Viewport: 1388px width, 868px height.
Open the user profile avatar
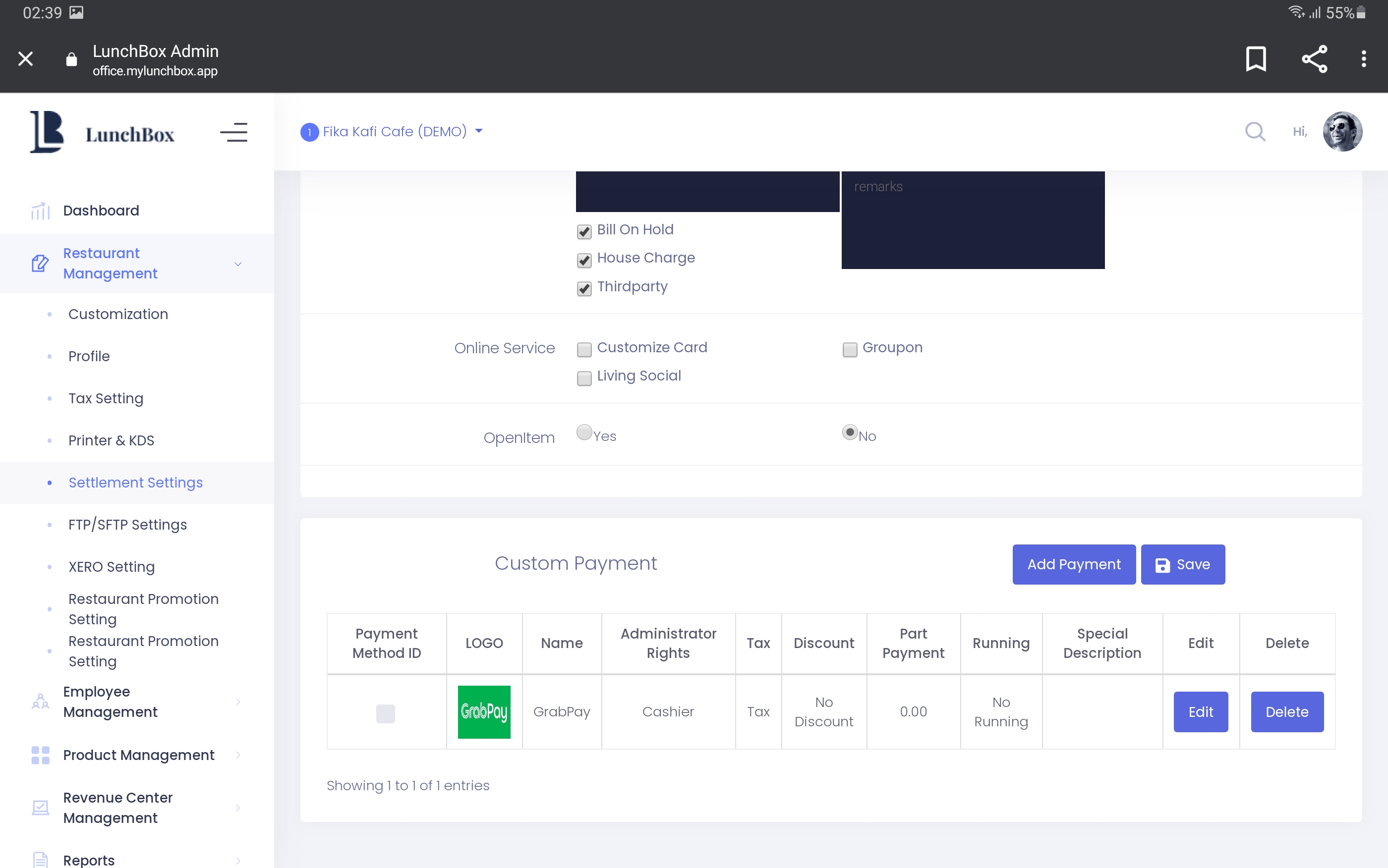coord(1342,131)
